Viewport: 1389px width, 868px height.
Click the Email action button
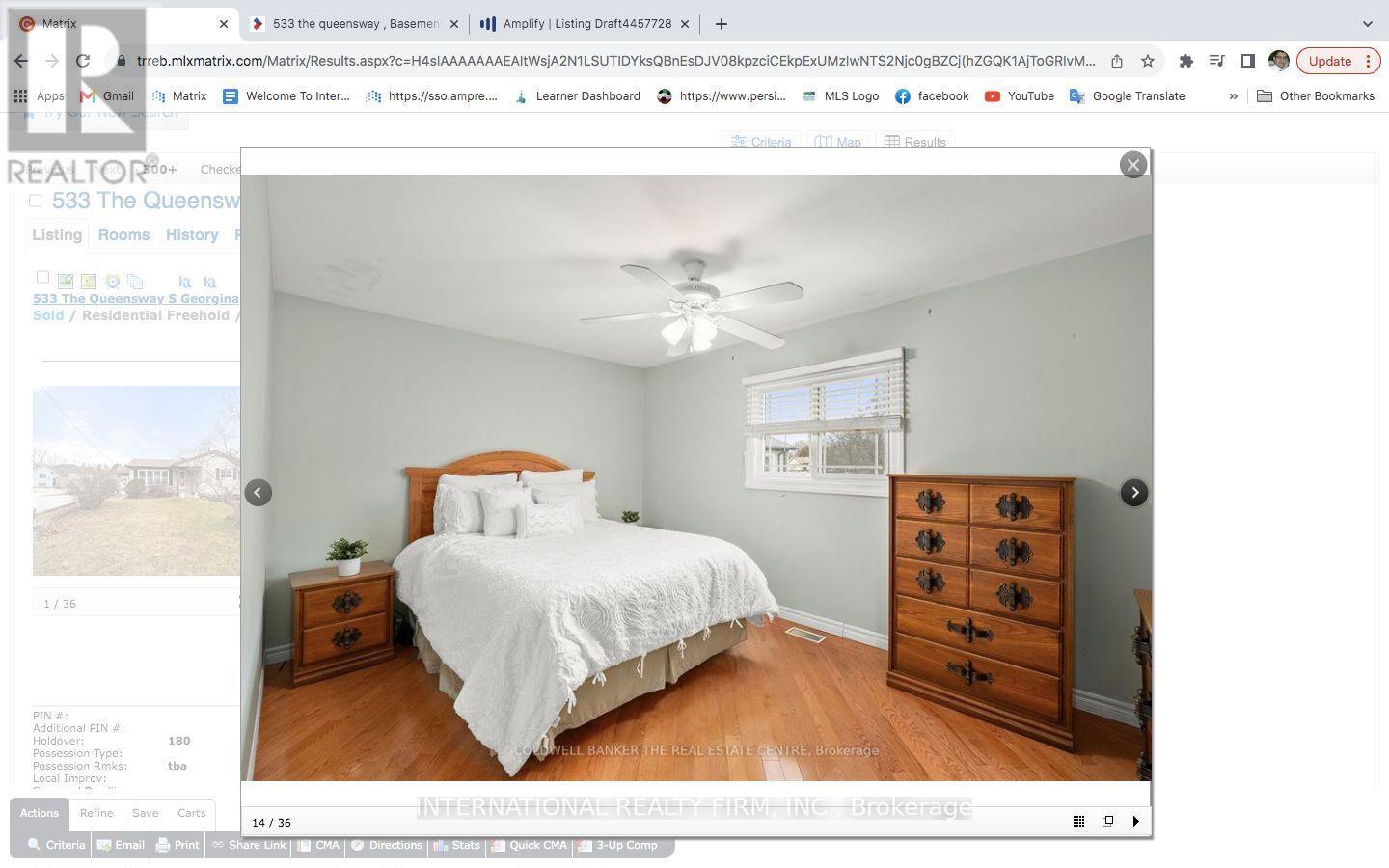[121, 845]
